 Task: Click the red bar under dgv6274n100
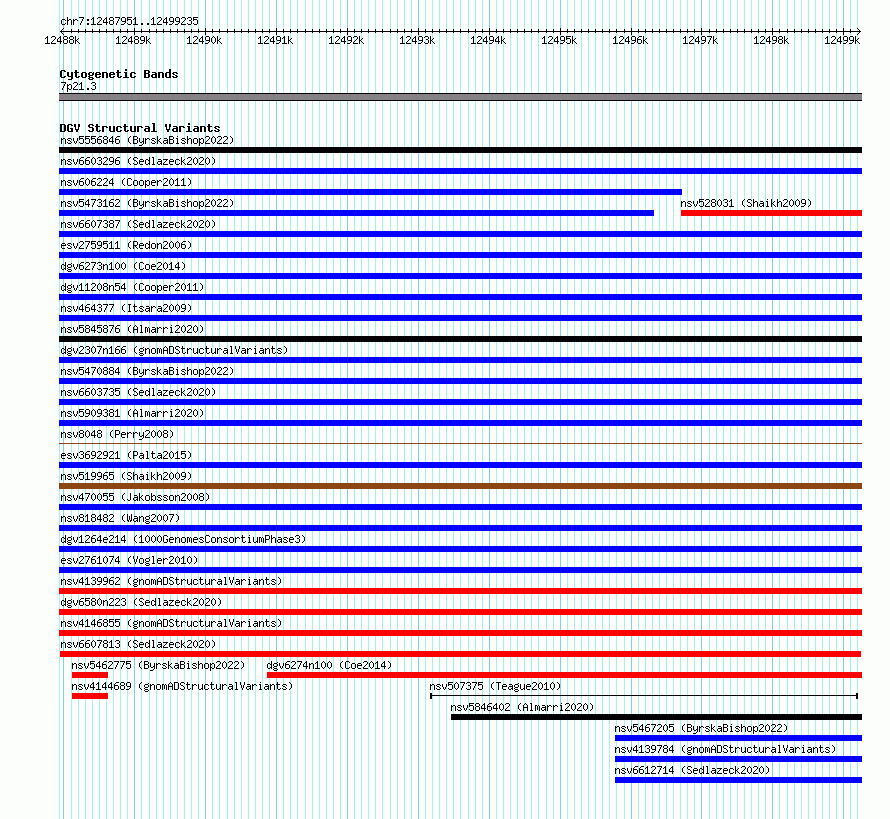tap(564, 675)
